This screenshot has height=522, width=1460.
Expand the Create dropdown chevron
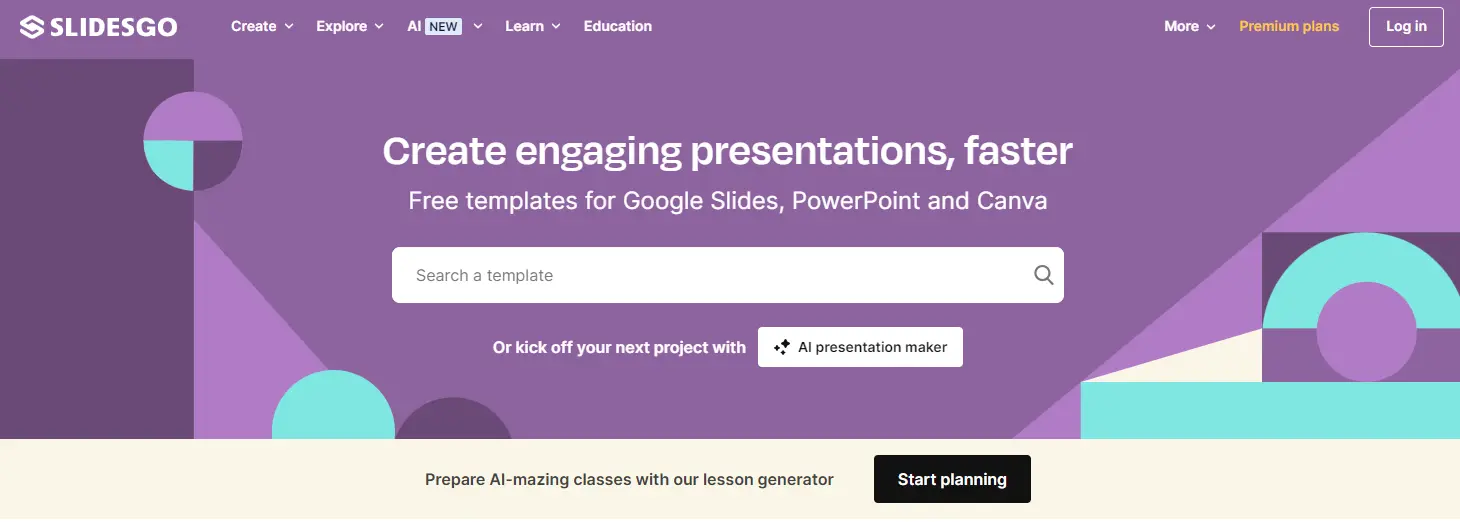pos(289,27)
